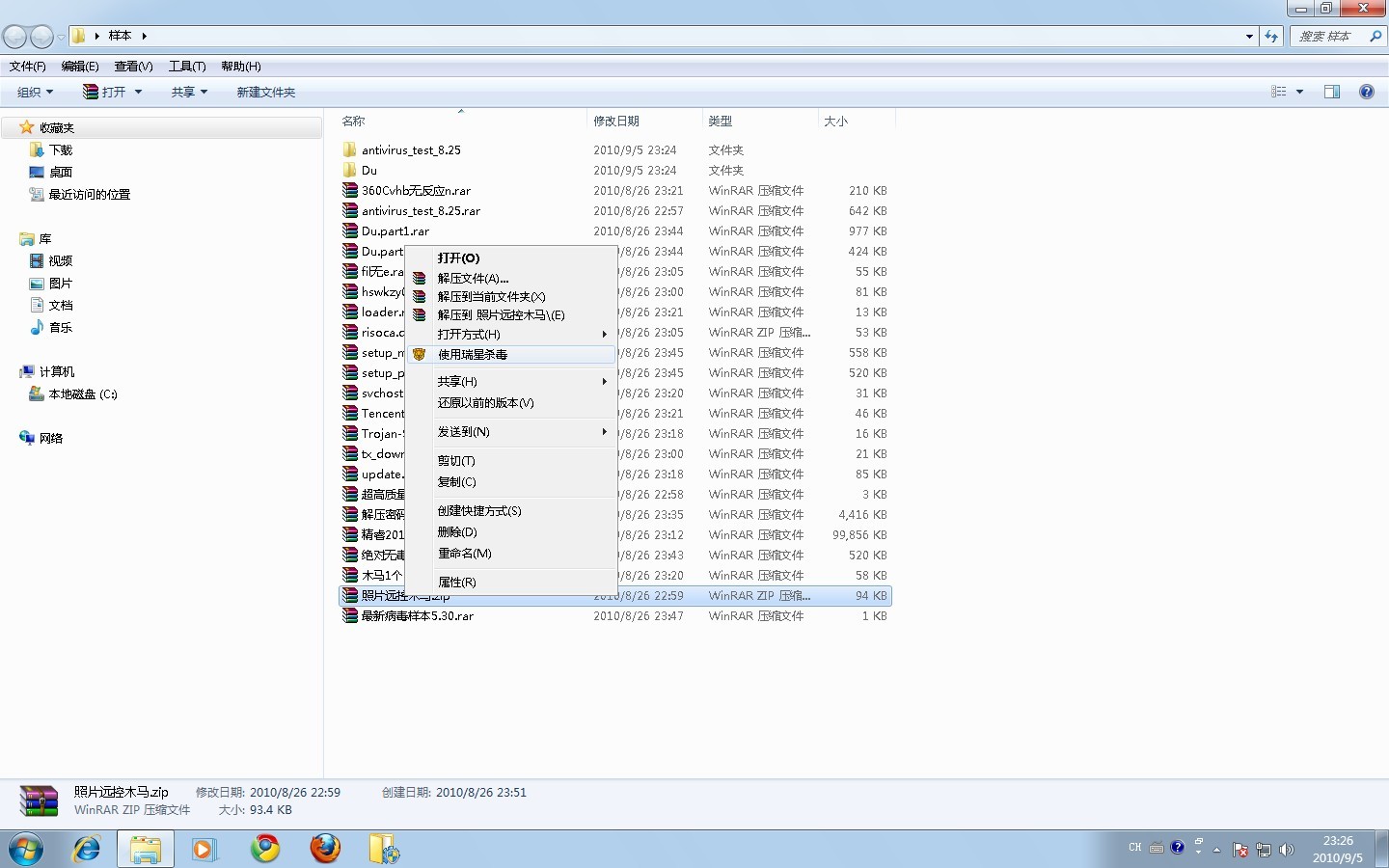Click the WinRAR icon beside 解压到当前文件夹(X)
1389x868 pixels.
(420, 297)
